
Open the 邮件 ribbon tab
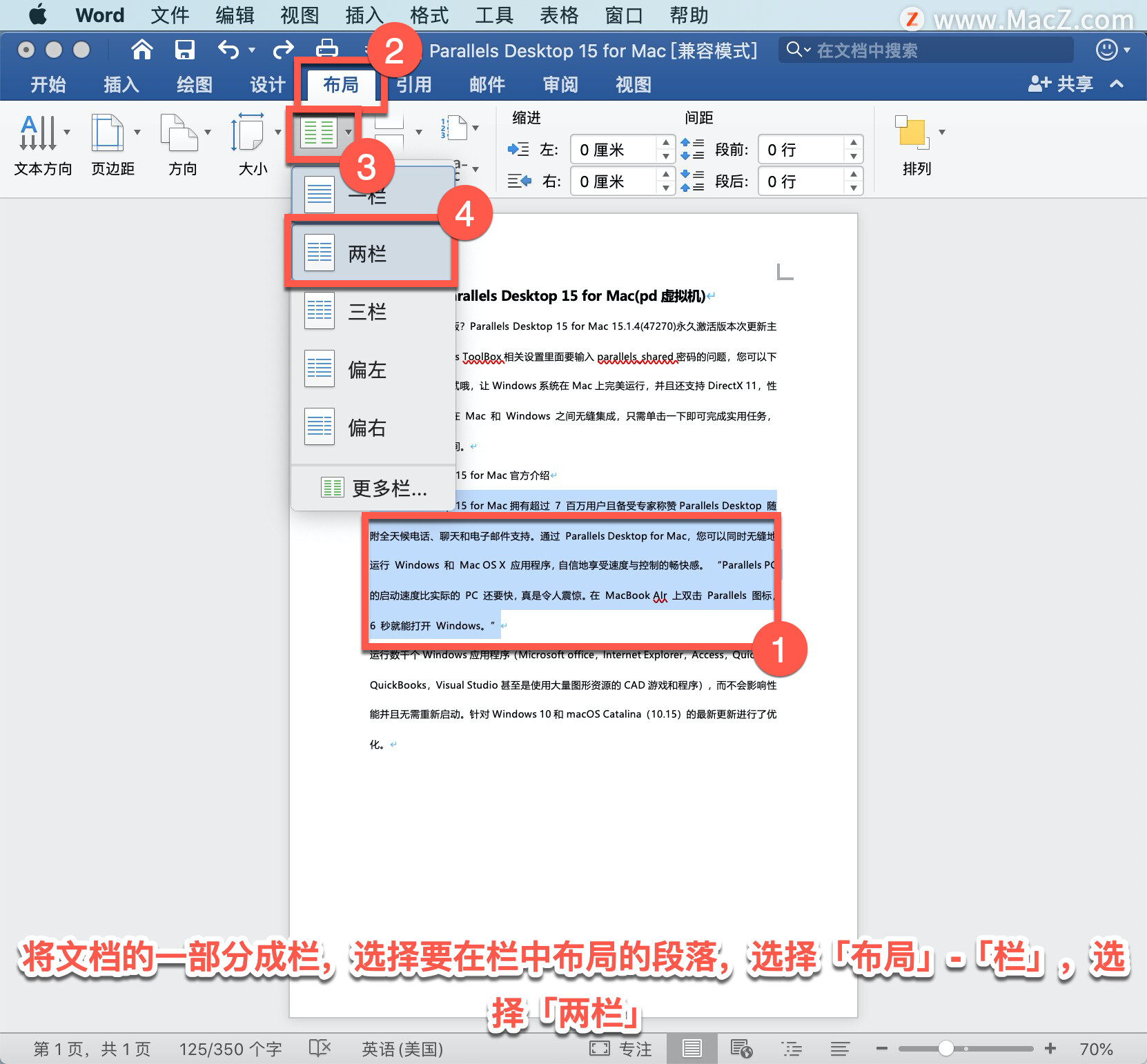coord(487,85)
